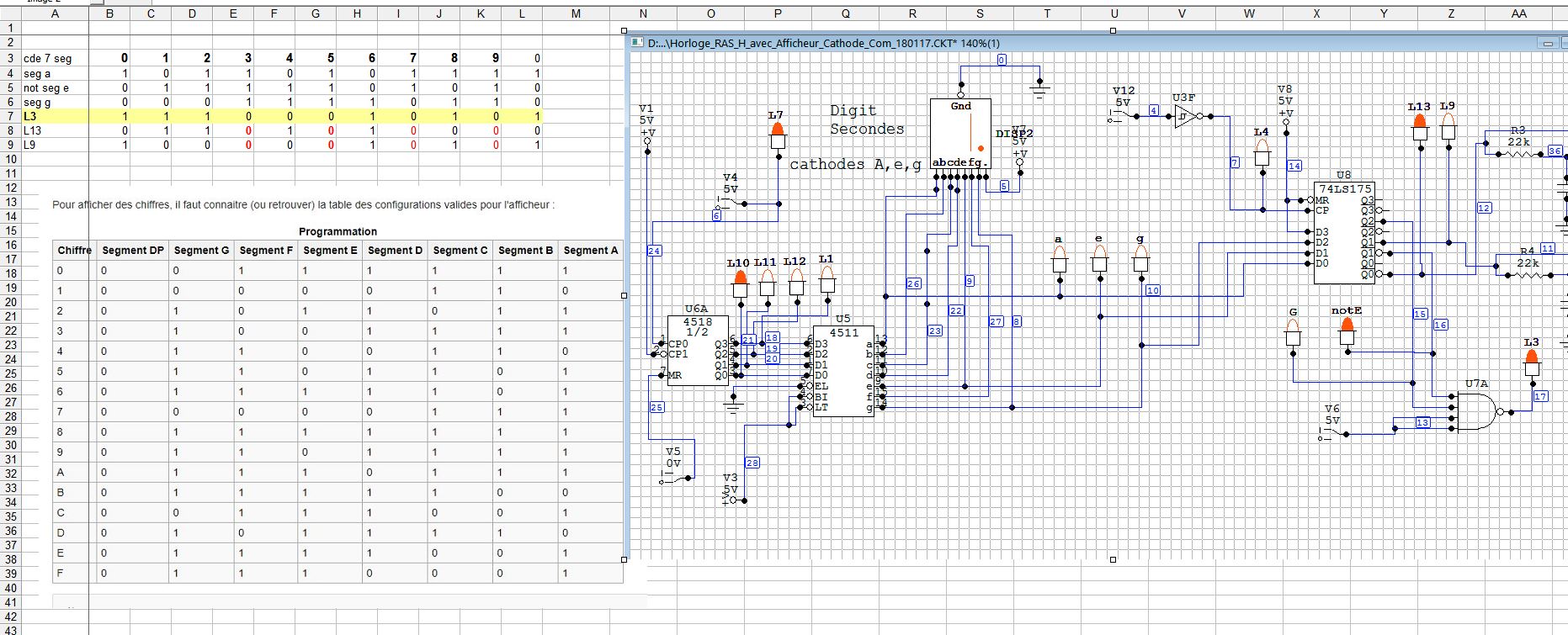Click the 'Pour afficher des chiffres' sentence

(303, 204)
